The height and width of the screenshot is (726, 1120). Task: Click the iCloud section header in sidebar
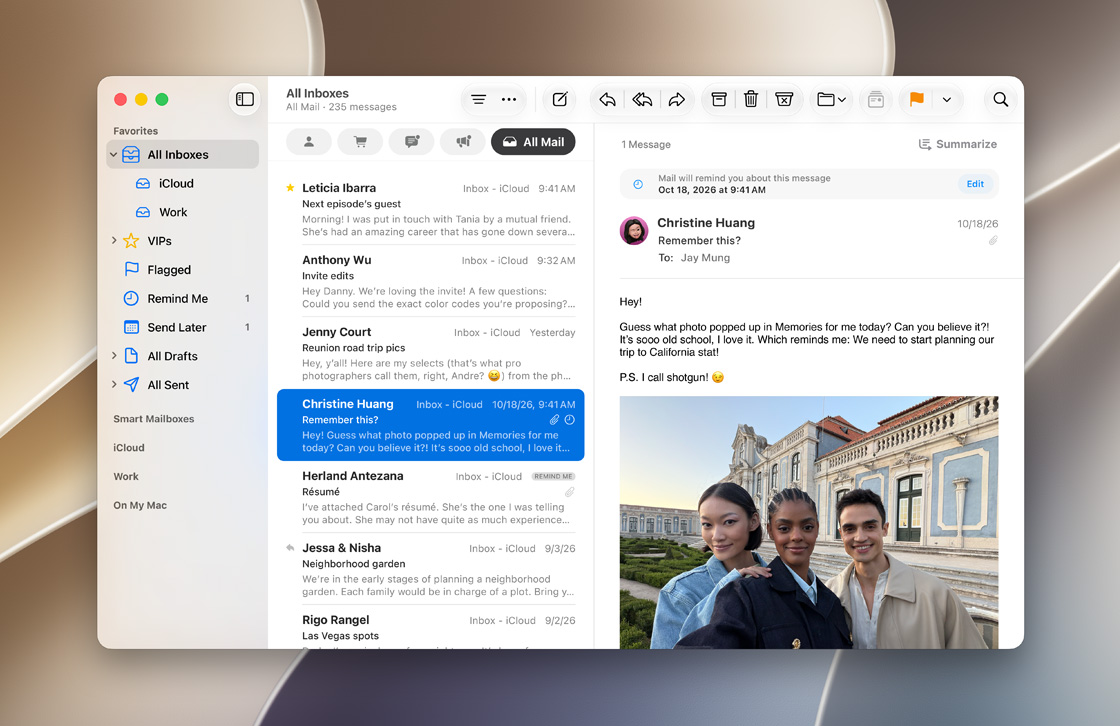click(129, 447)
